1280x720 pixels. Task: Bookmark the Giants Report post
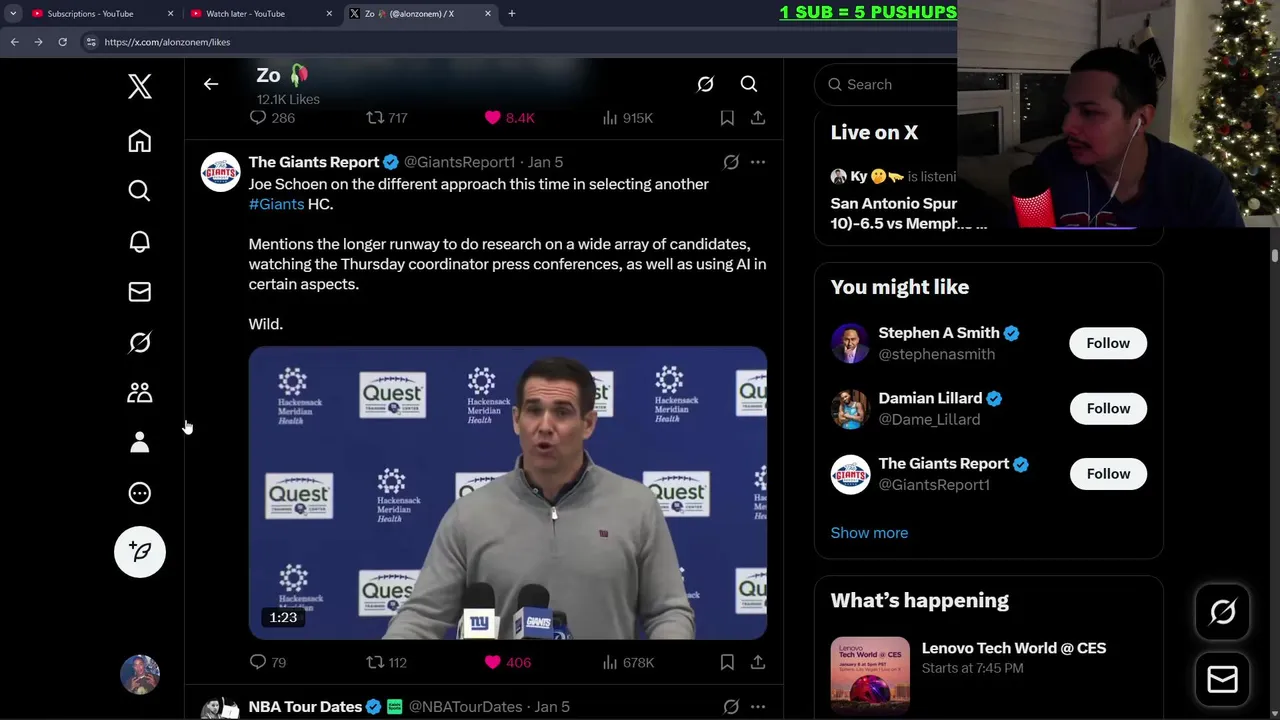pyautogui.click(x=727, y=662)
